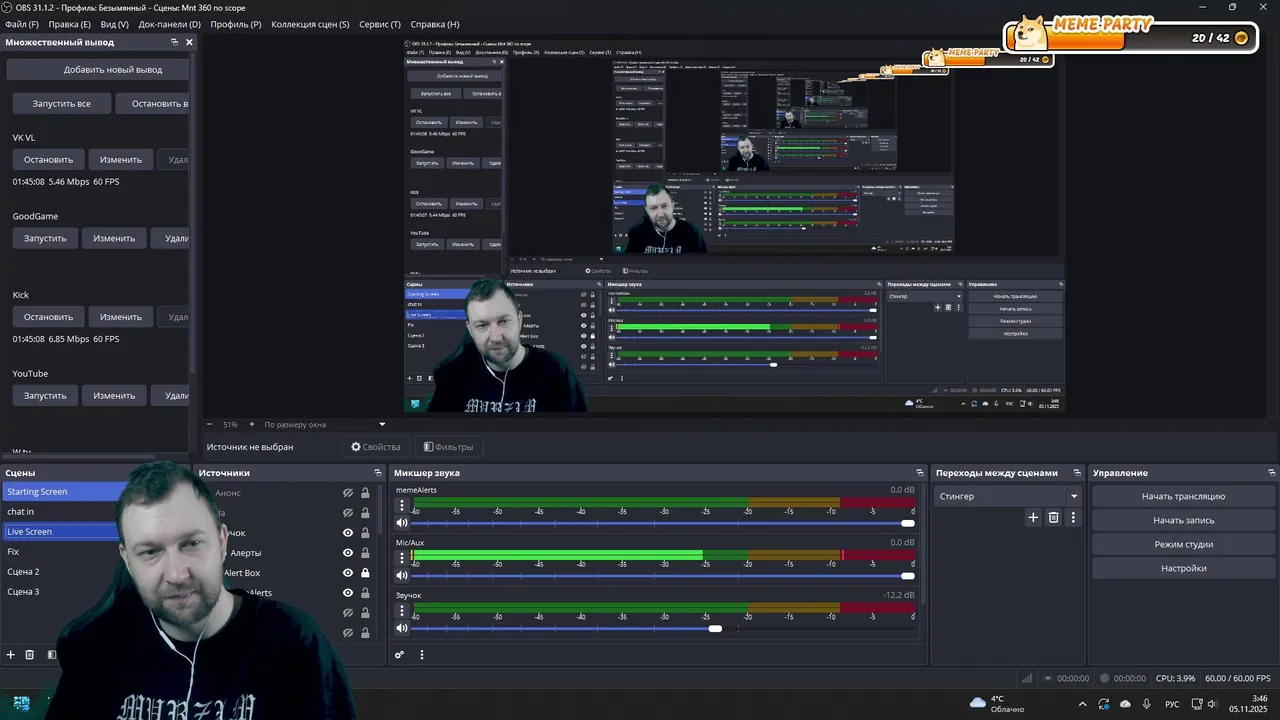Start the GoodGame output
This screenshot has height=720, width=1280.
pos(45,238)
